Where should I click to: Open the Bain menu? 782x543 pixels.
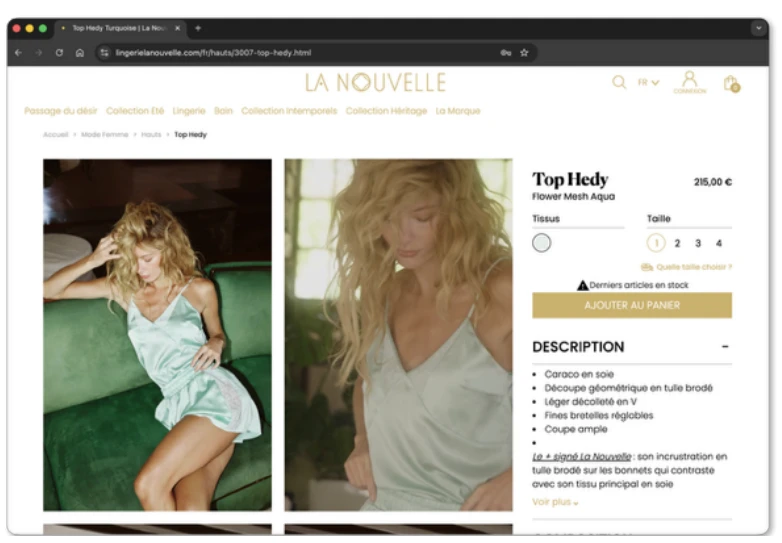223,111
